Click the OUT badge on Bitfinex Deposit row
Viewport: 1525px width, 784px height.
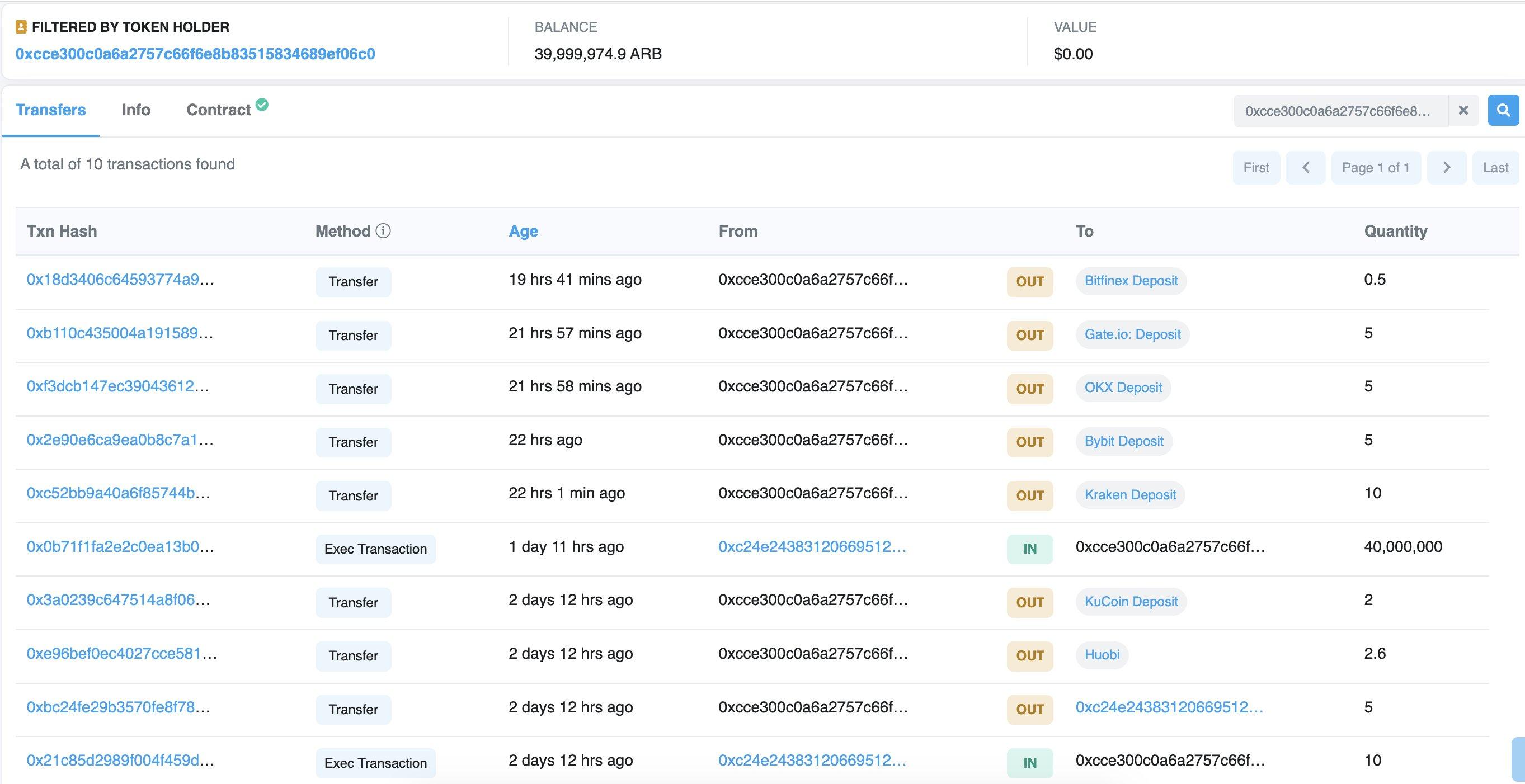pyautogui.click(x=1029, y=280)
